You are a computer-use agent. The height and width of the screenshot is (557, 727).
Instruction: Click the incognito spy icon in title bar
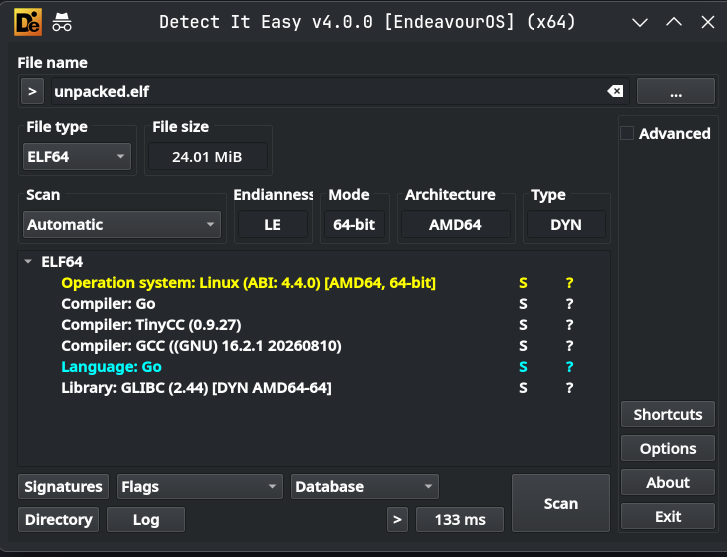[62, 22]
